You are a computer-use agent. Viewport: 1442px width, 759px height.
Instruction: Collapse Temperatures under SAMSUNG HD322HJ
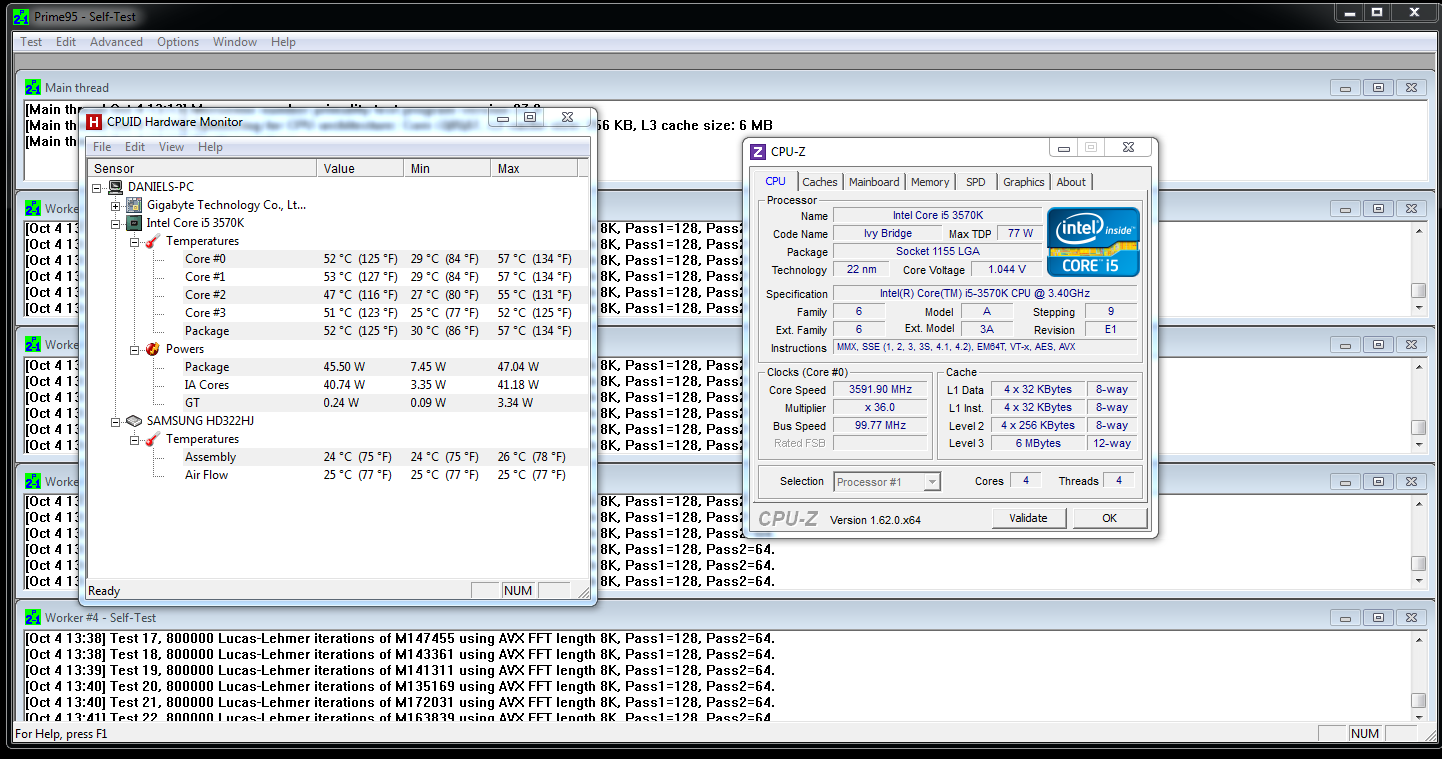[x=135, y=439]
